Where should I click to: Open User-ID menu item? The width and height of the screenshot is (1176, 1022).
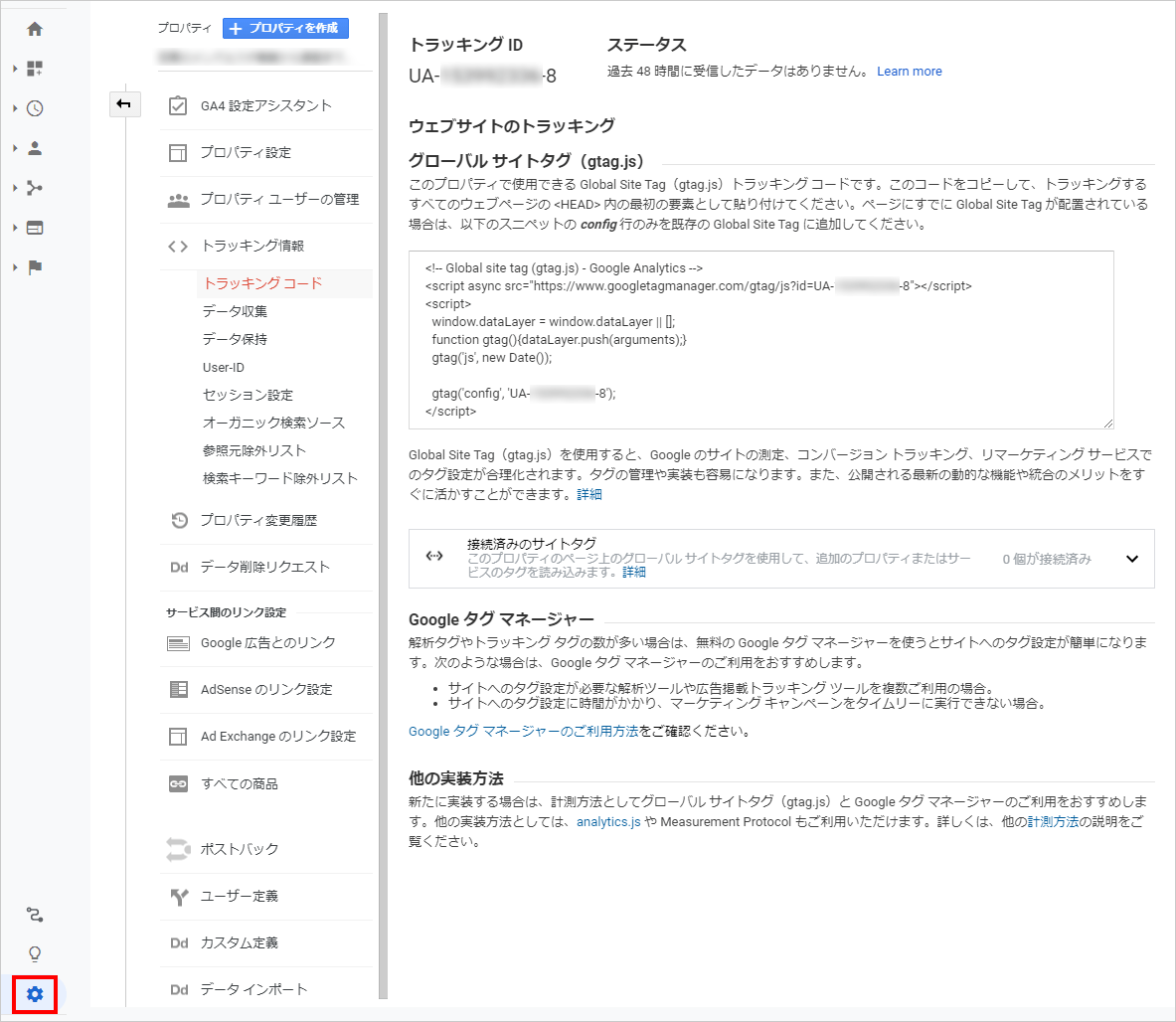point(224,368)
